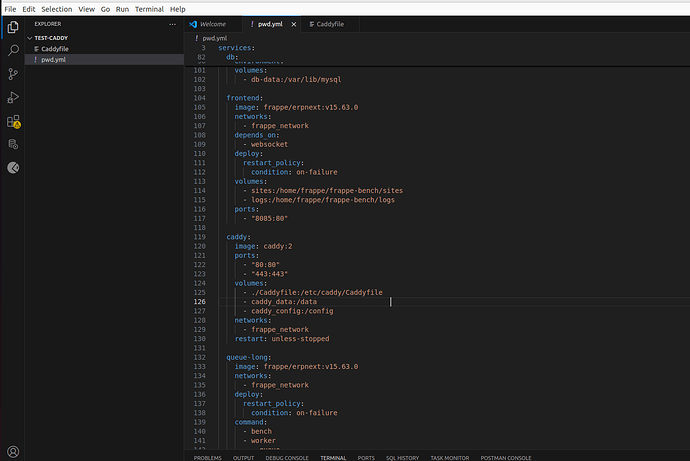
Task: Open Explorer more actions ellipsis
Action: click(x=172, y=24)
